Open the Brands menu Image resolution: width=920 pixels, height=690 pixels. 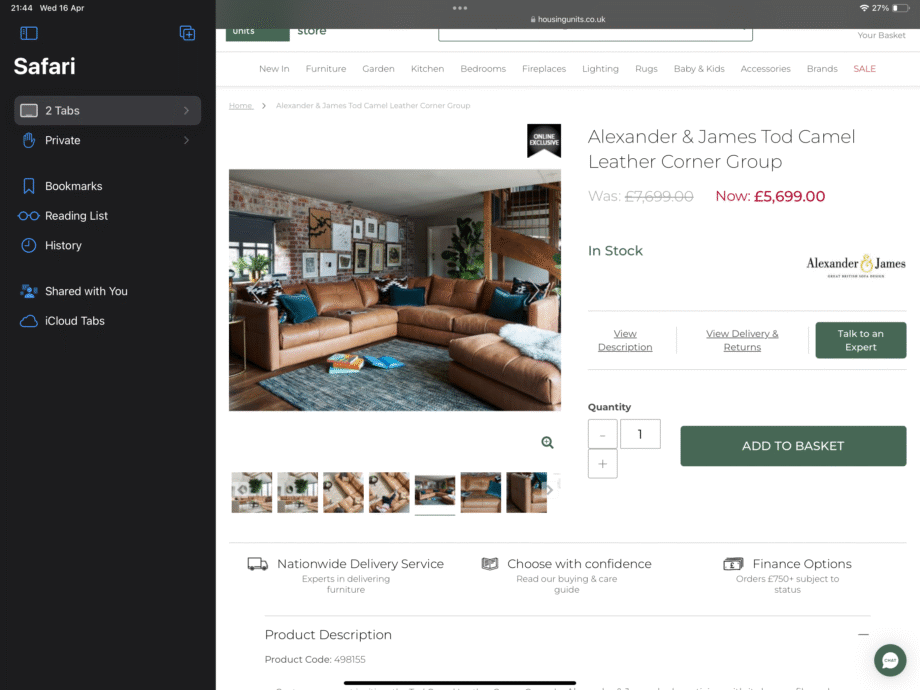(822, 69)
